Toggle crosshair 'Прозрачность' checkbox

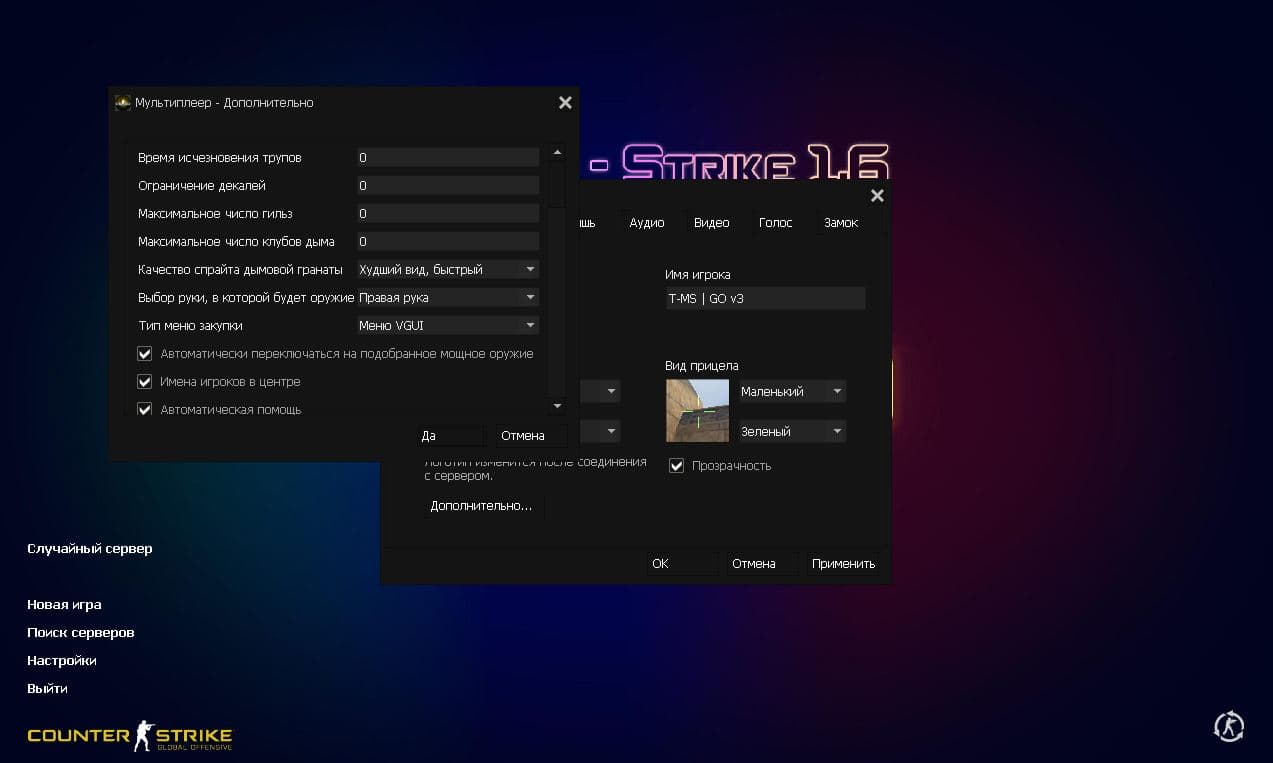677,465
